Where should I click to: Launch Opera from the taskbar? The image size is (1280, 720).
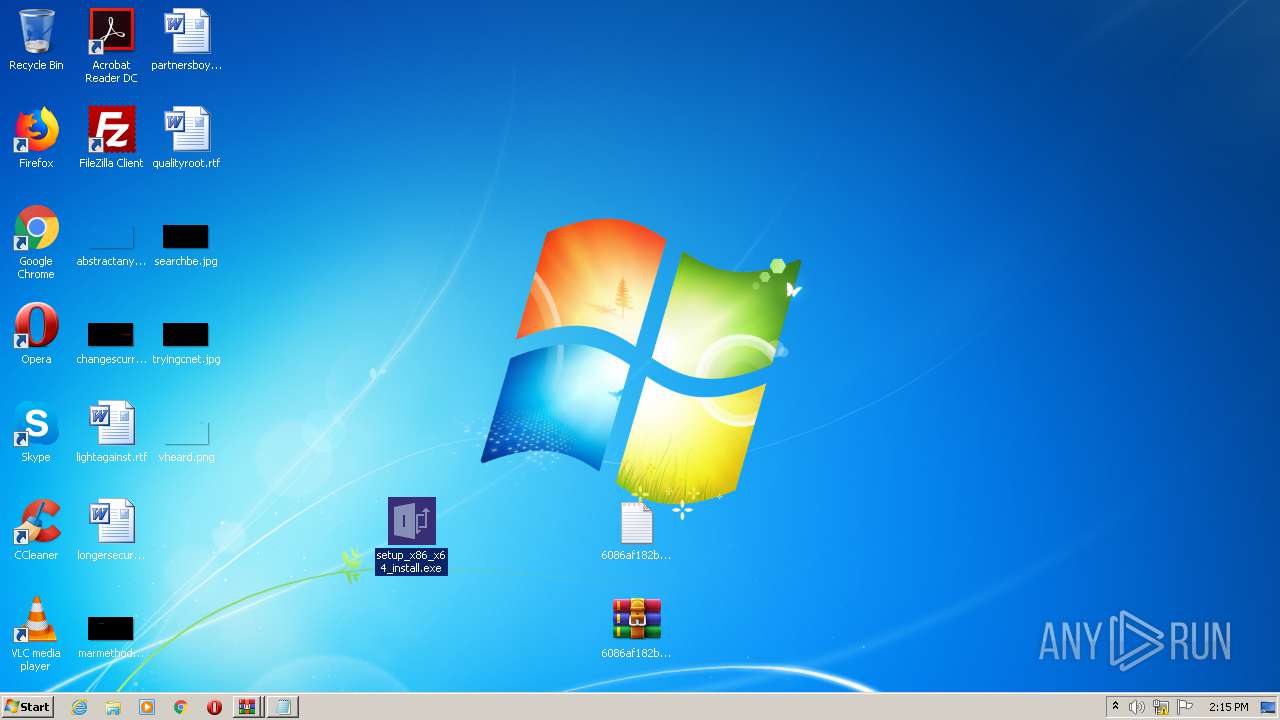(x=214, y=707)
